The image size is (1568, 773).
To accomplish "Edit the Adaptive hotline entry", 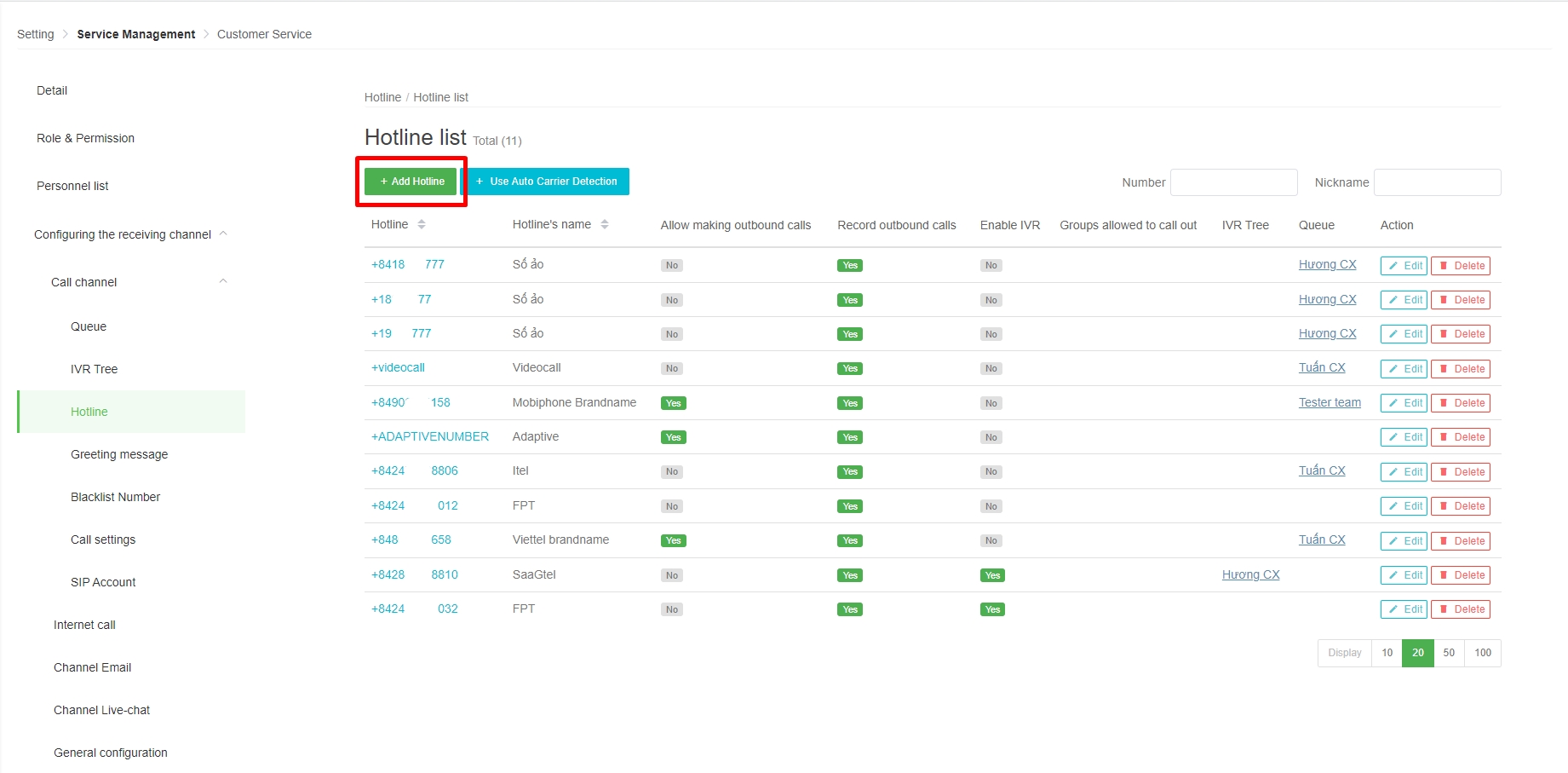I will point(1403,437).
